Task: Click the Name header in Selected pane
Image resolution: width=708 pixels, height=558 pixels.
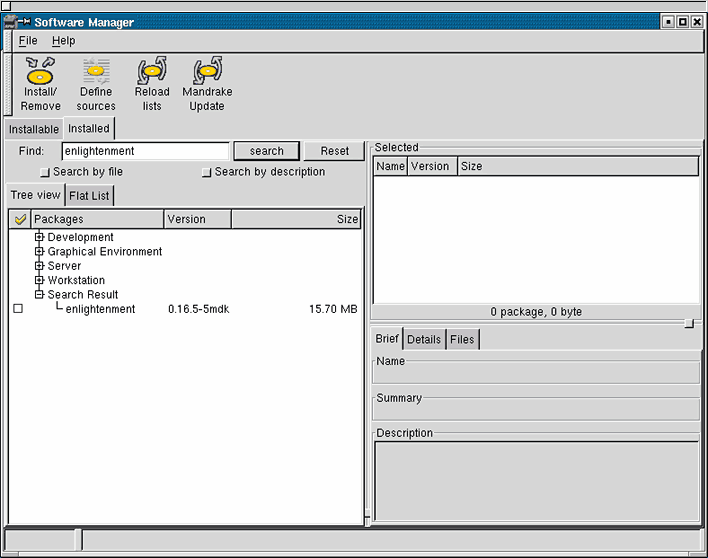Action: click(x=390, y=166)
